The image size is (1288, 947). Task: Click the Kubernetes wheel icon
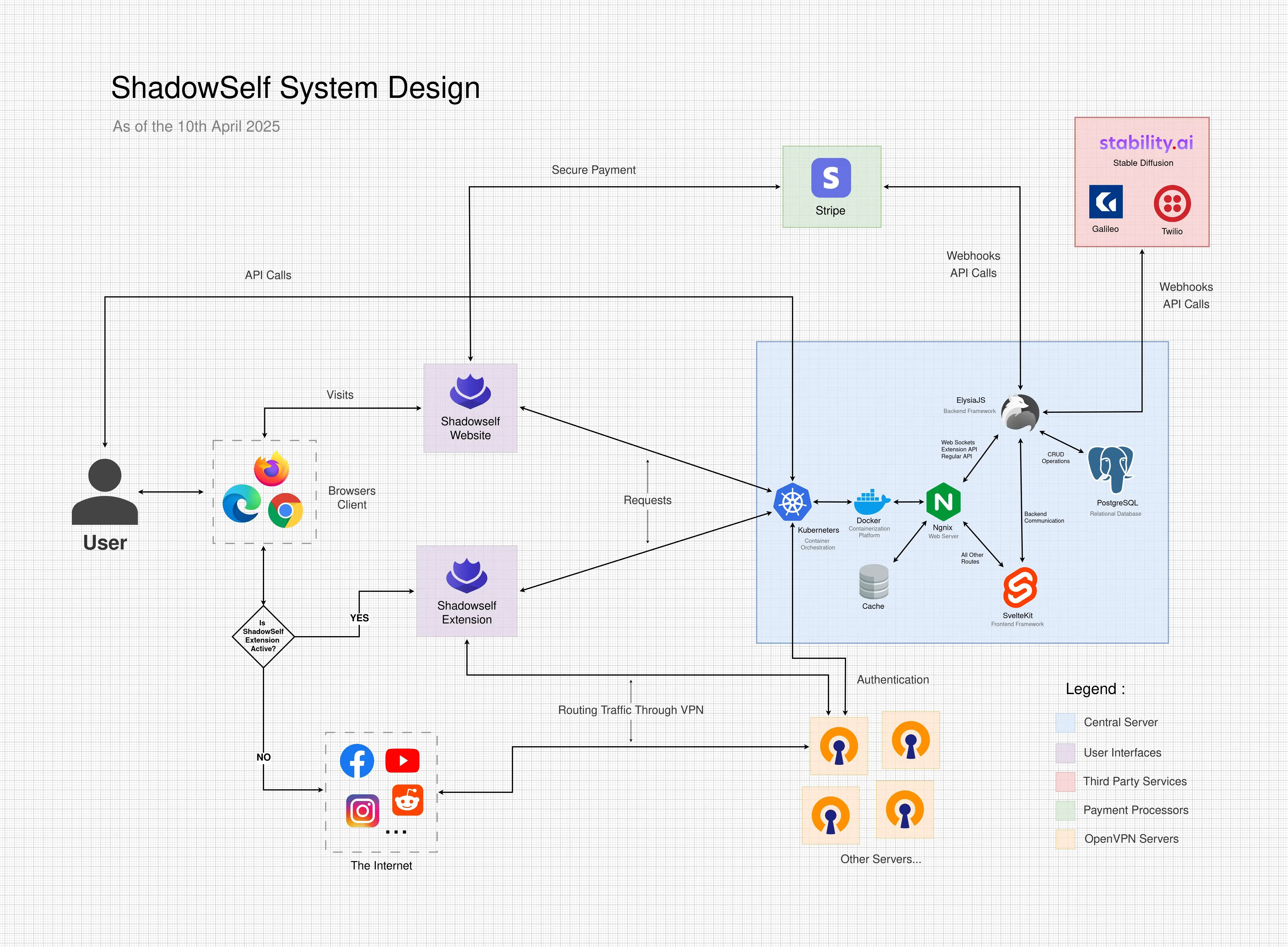pos(792,502)
